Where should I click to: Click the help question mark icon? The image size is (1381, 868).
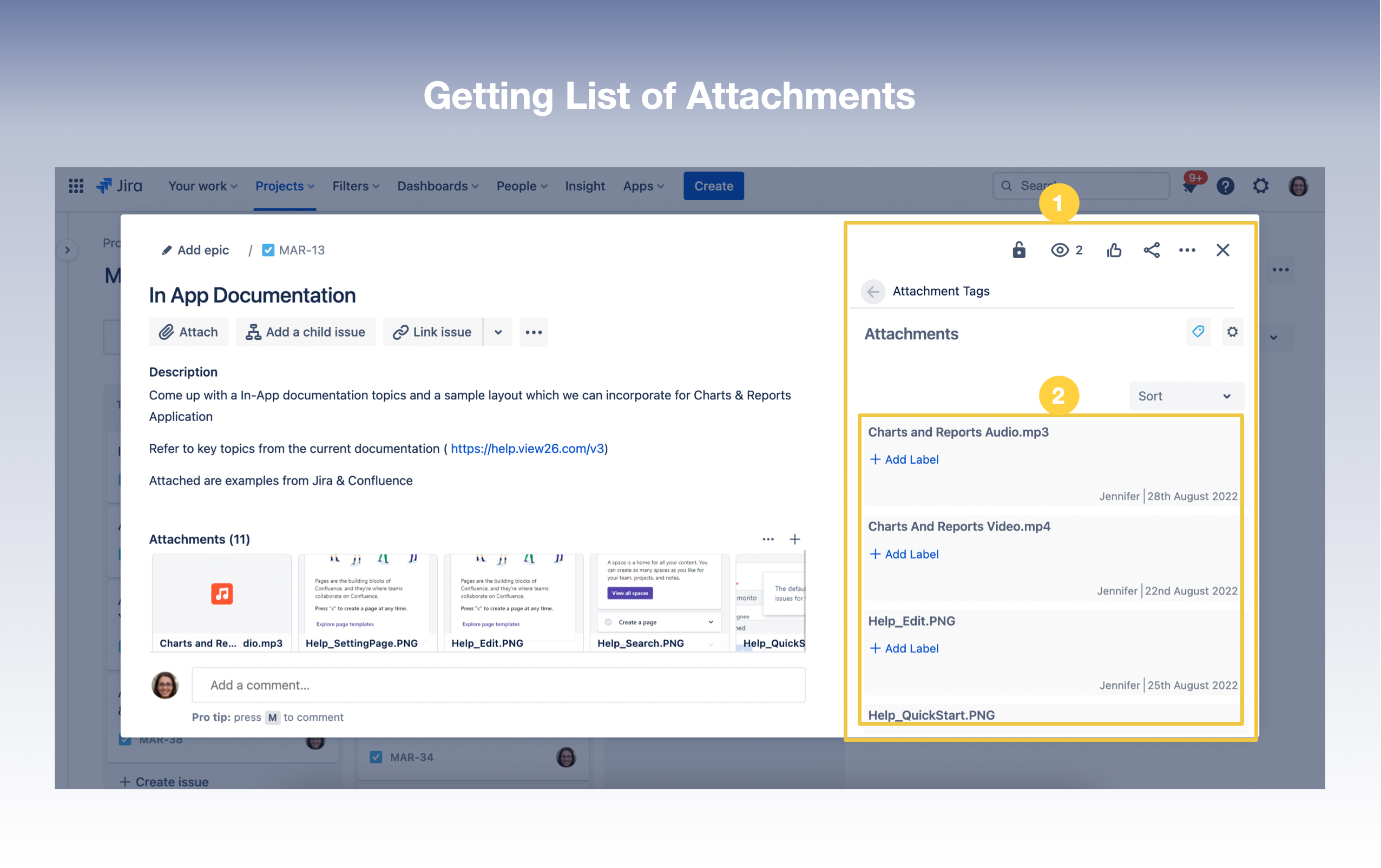(x=1225, y=186)
